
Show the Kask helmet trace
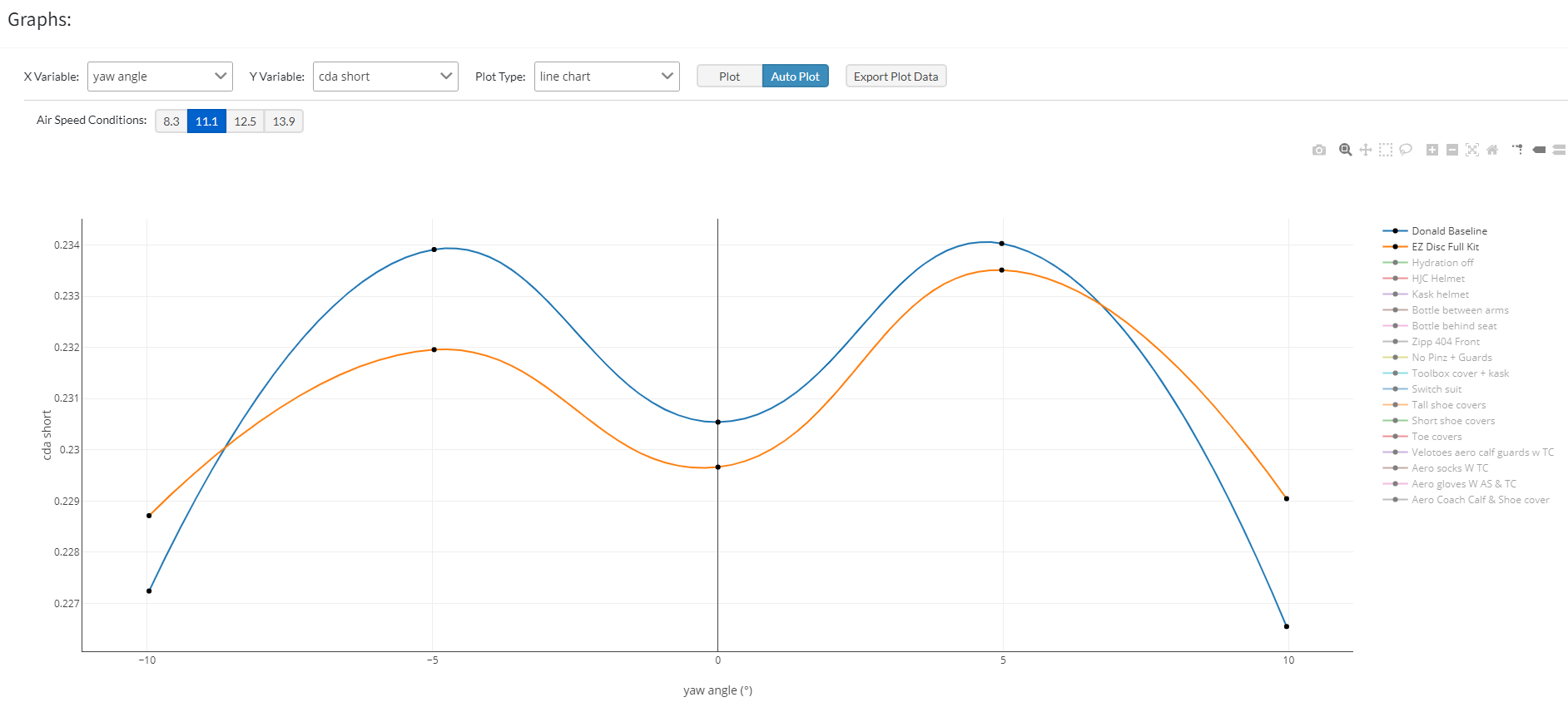tap(1440, 294)
